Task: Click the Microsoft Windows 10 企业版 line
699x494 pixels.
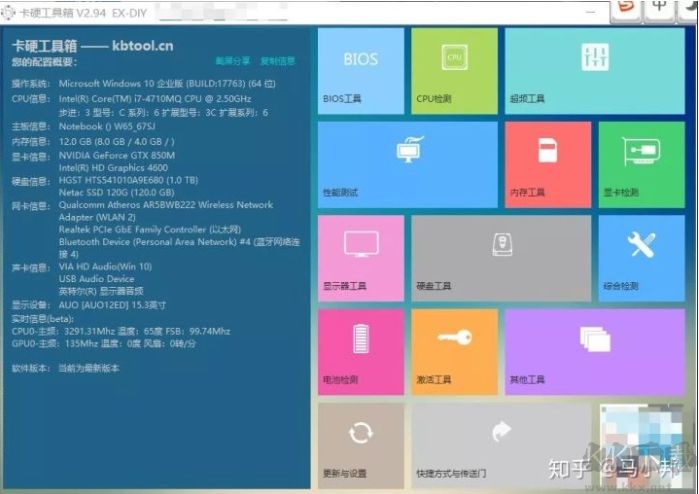Action: (167, 83)
